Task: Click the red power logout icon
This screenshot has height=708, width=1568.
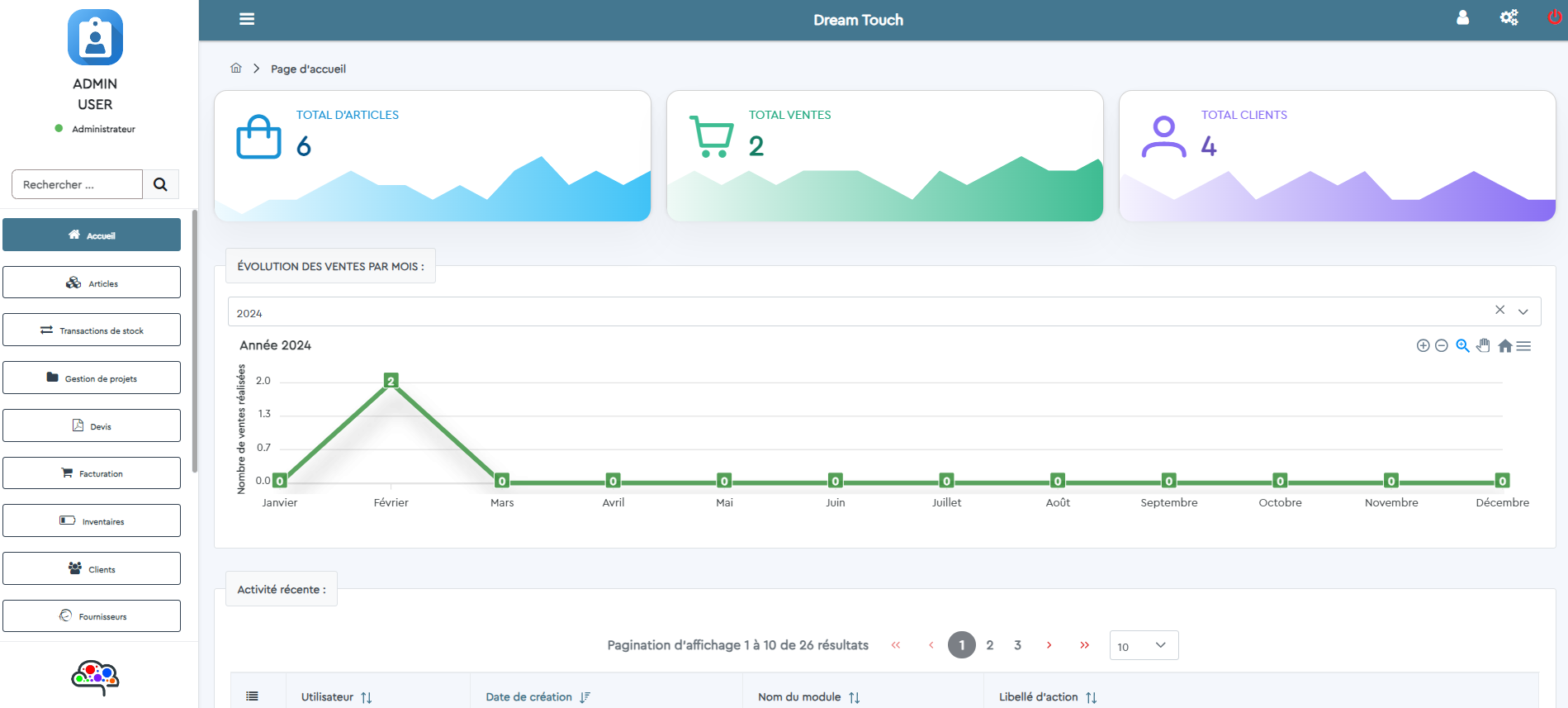Action: 1554,17
